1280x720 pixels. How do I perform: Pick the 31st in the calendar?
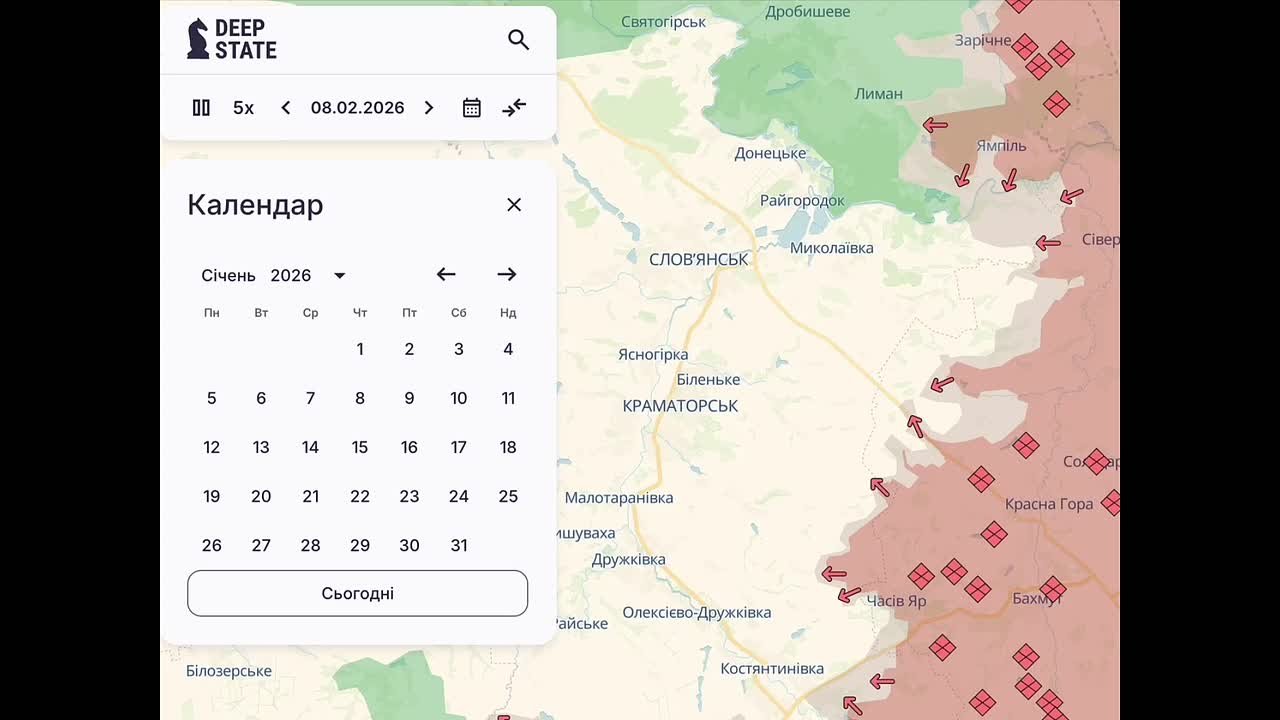pos(459,546)
